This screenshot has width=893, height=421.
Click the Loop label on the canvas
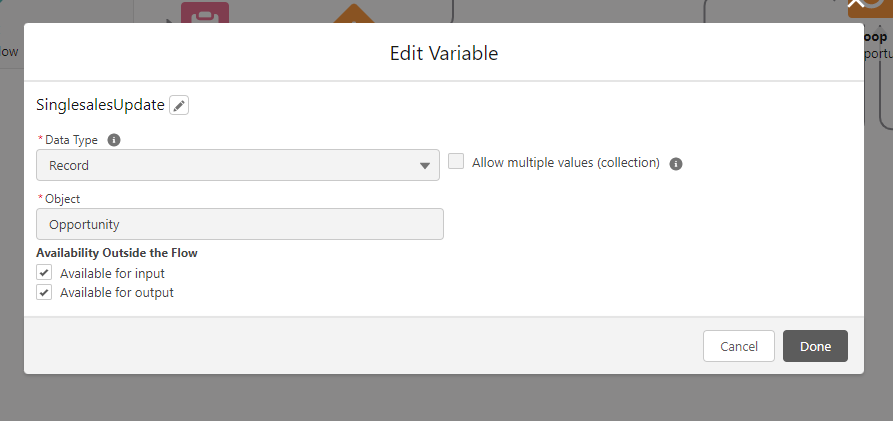click(875, 36)
